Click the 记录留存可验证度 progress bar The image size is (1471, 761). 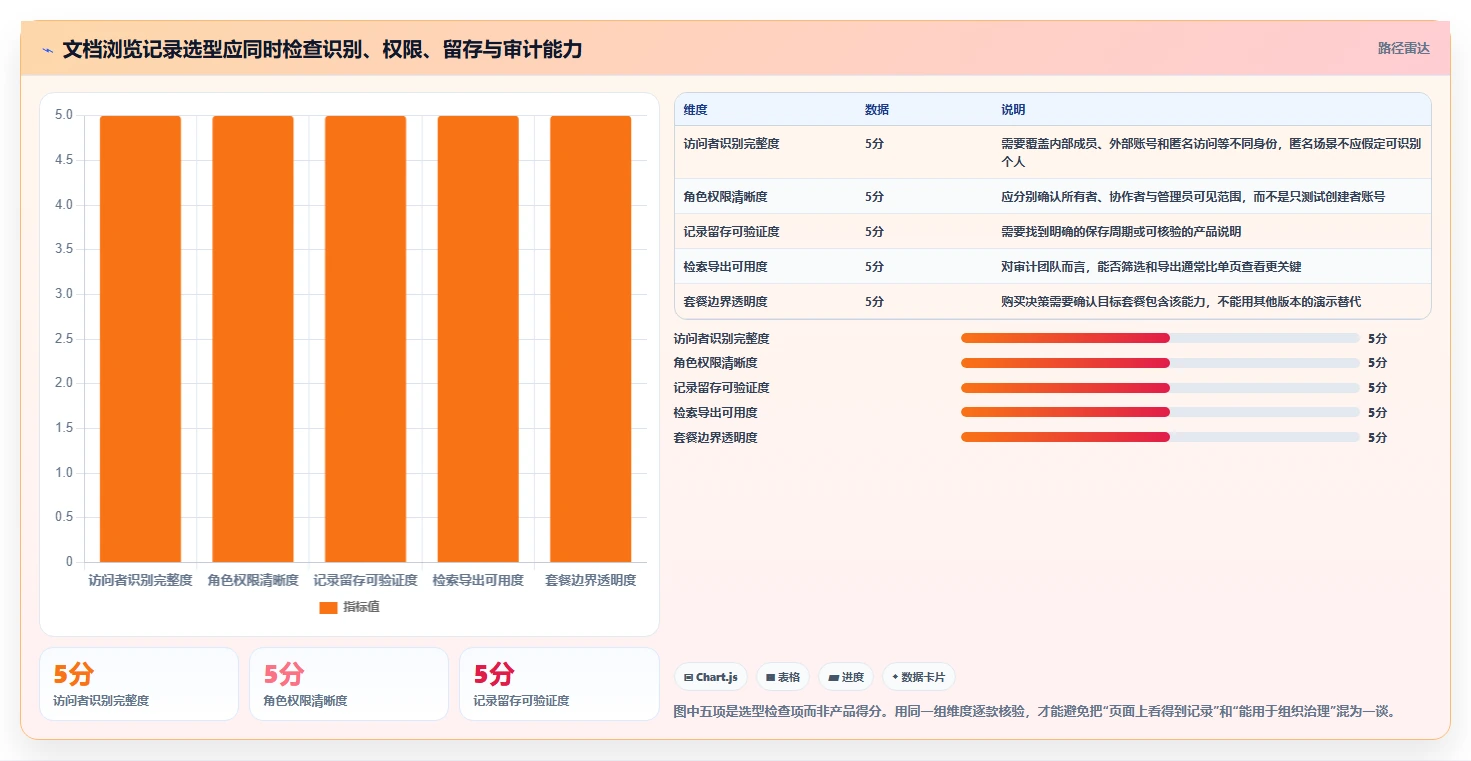1160,388
